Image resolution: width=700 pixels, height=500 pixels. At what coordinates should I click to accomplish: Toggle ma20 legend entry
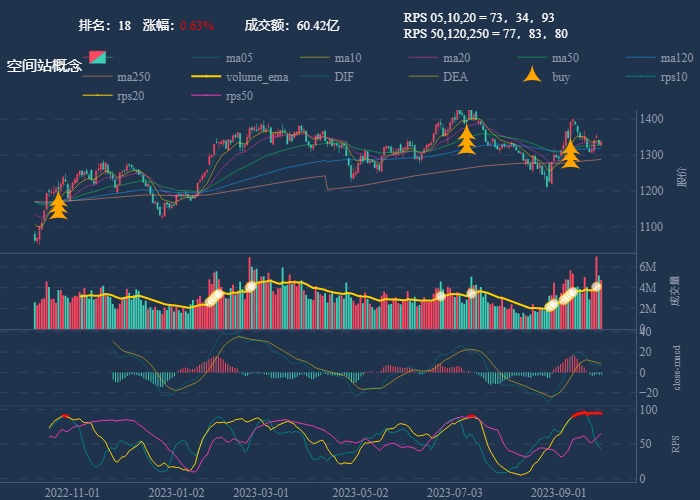456,57
